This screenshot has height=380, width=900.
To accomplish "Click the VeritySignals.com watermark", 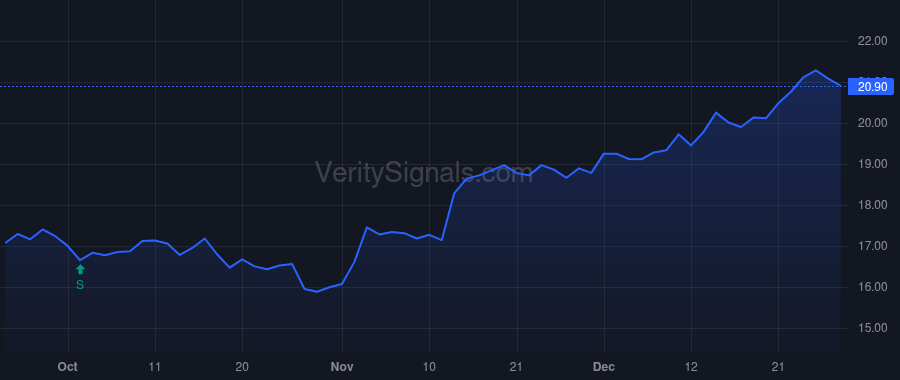I will point(424,172).
